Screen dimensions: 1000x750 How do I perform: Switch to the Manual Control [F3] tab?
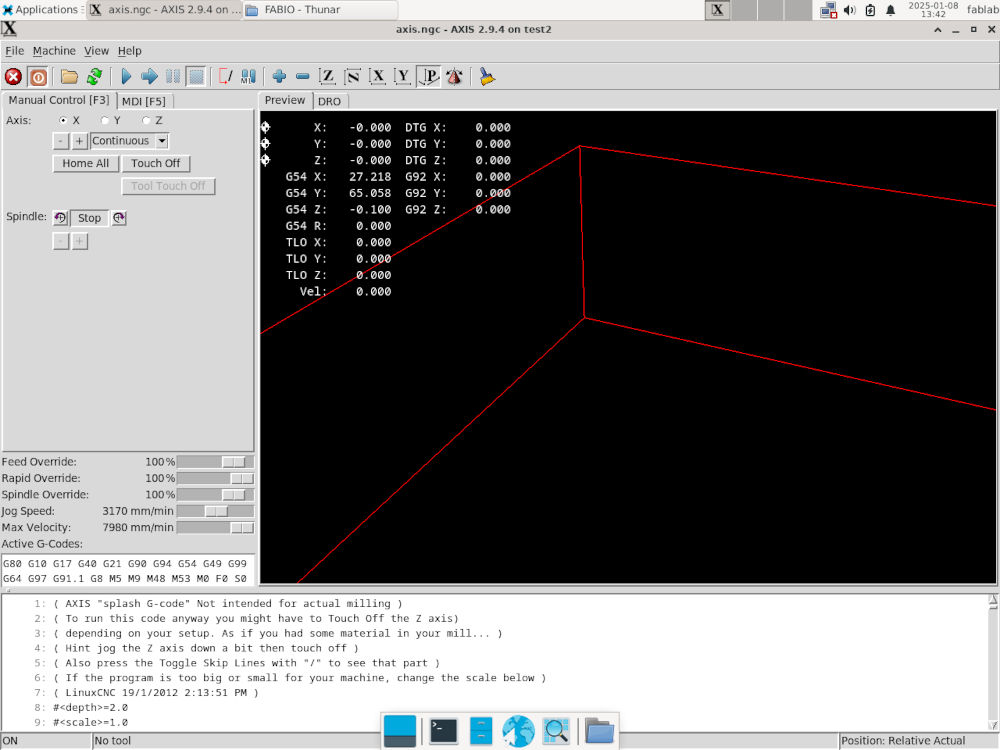point(59,100)
